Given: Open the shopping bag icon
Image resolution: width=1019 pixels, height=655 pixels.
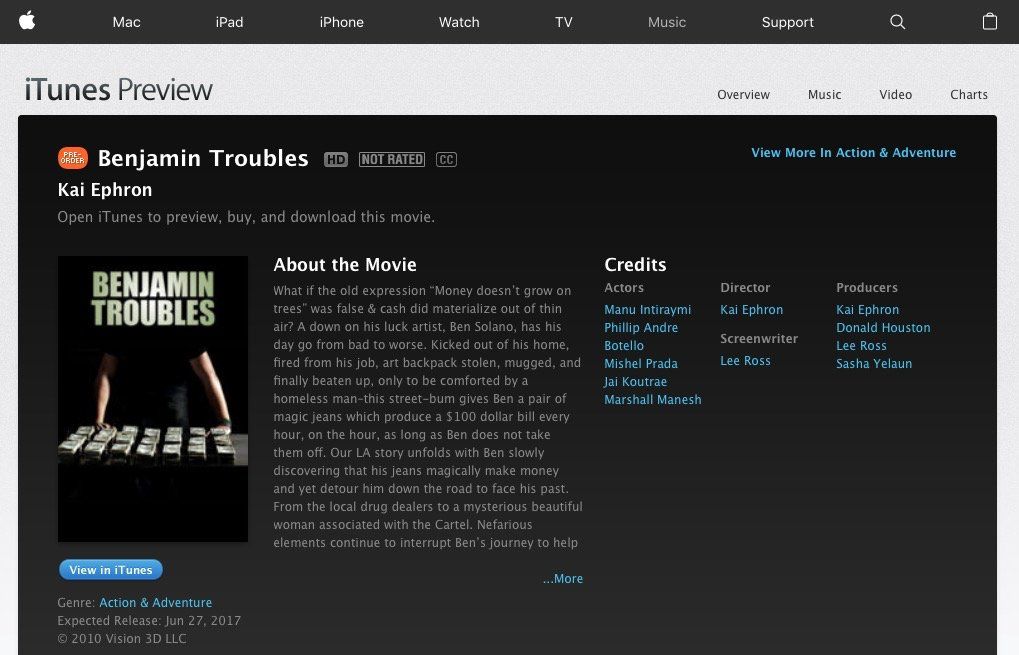Looking at the screenshot, I should [989, 21].
